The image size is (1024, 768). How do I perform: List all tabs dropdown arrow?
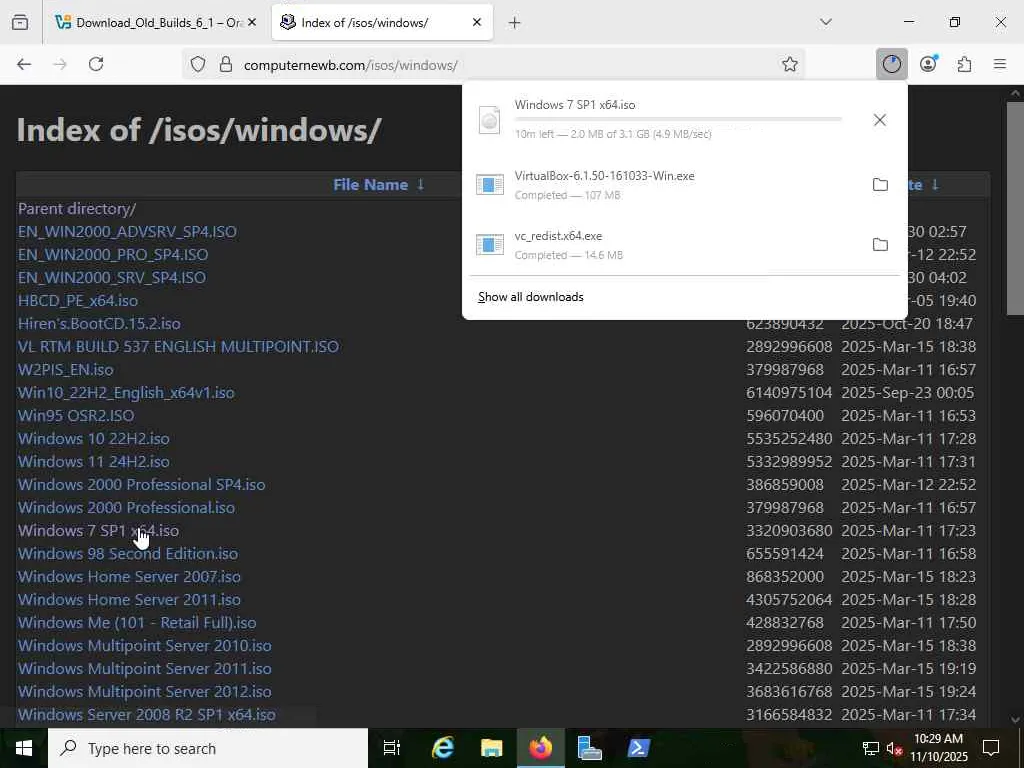[826, 22]
